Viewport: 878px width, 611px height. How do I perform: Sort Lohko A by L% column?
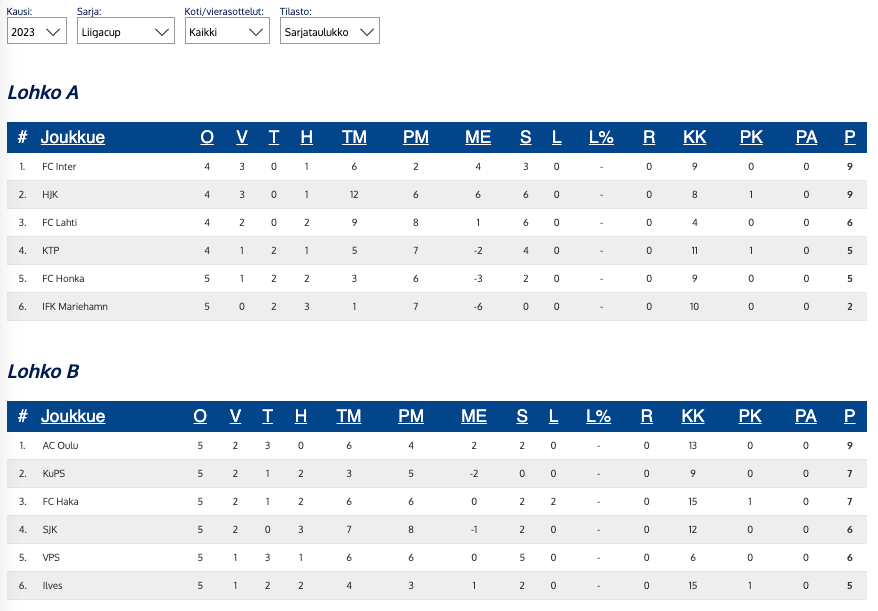click(x=601, y=138)
